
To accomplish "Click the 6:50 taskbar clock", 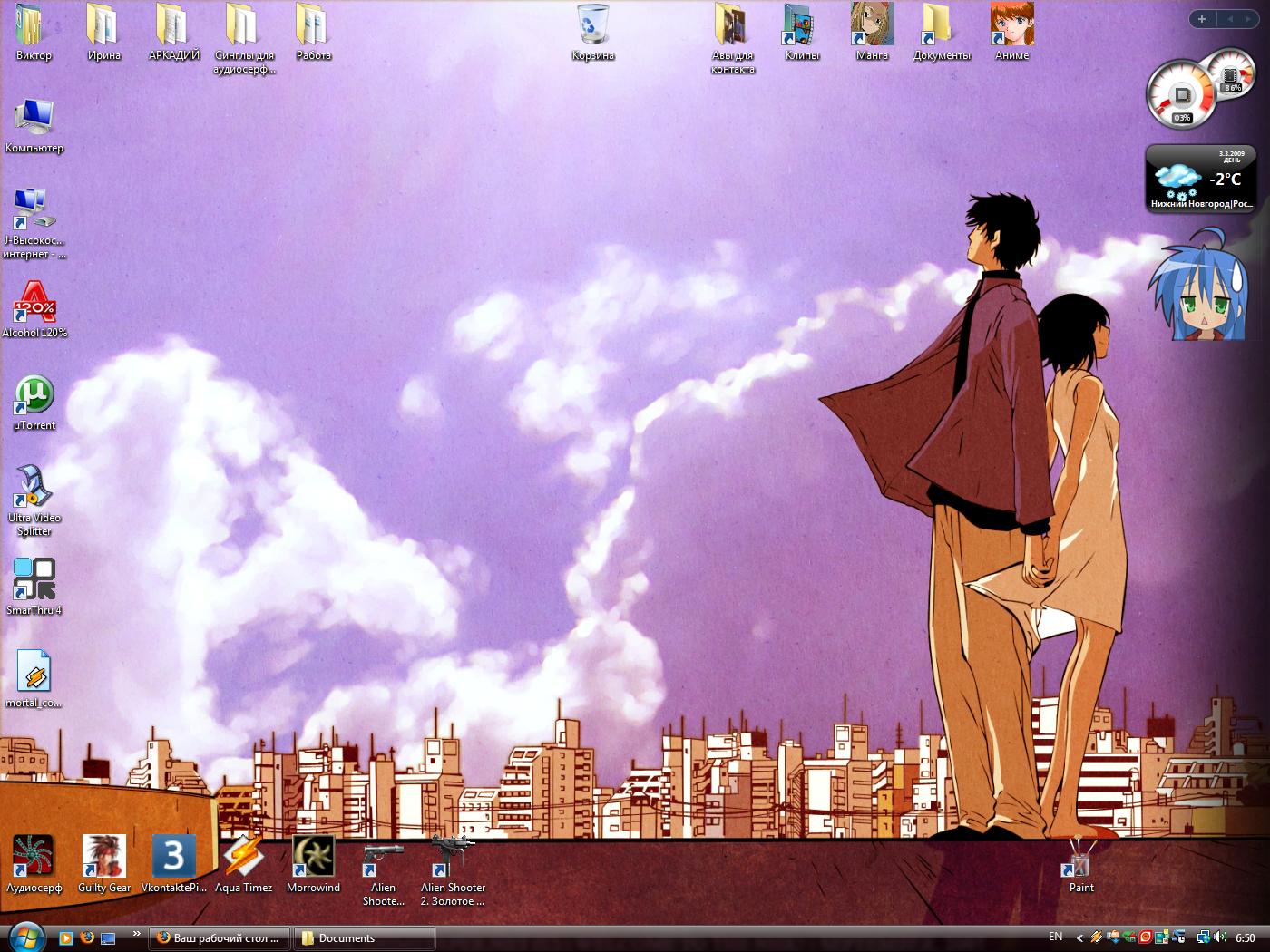I will [1246, 937].
